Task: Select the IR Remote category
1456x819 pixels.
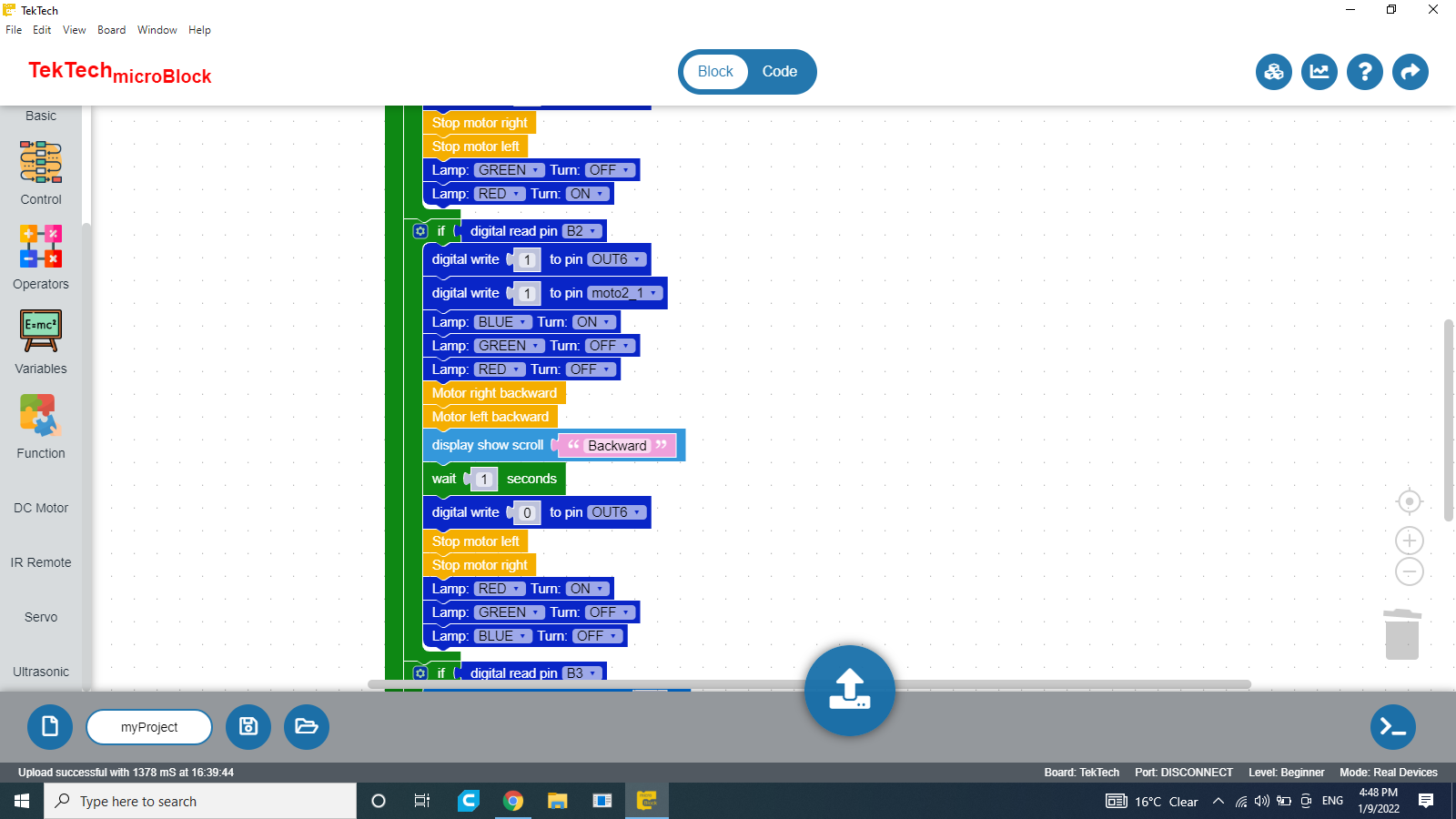Action: (x=41, y=562)
